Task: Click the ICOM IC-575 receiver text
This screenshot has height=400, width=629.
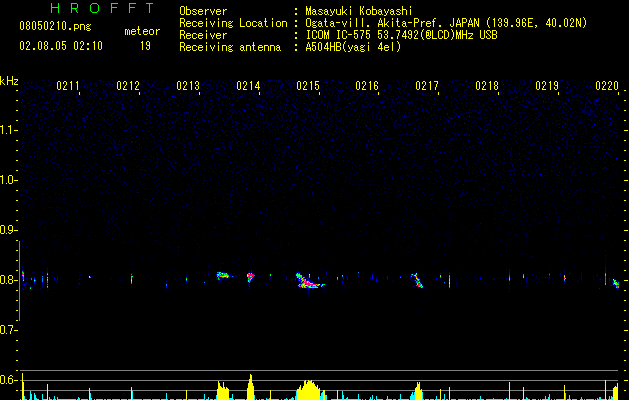Action: [x=401, y=35]
